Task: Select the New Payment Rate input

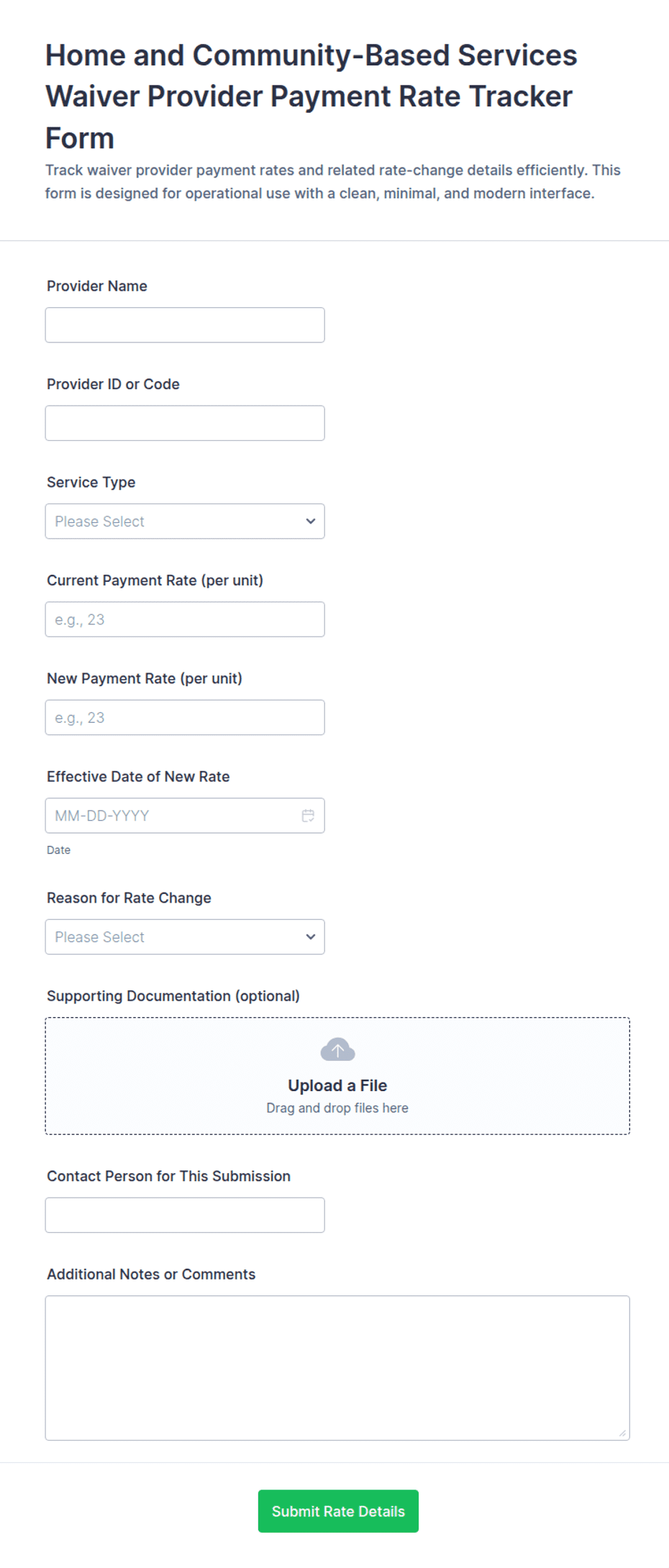Action: click(x=185, y=717)
